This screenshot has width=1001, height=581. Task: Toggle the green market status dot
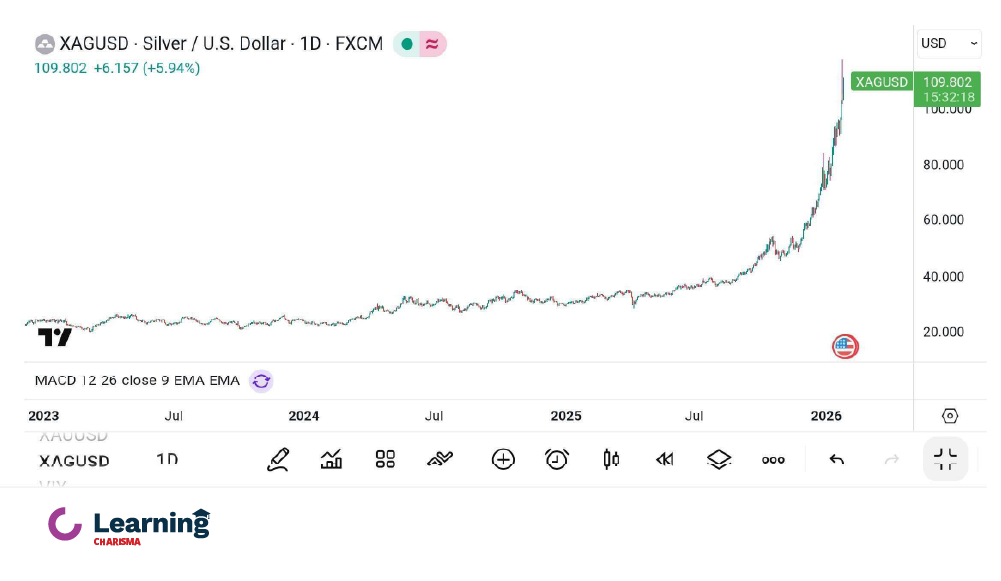point(407,44)
